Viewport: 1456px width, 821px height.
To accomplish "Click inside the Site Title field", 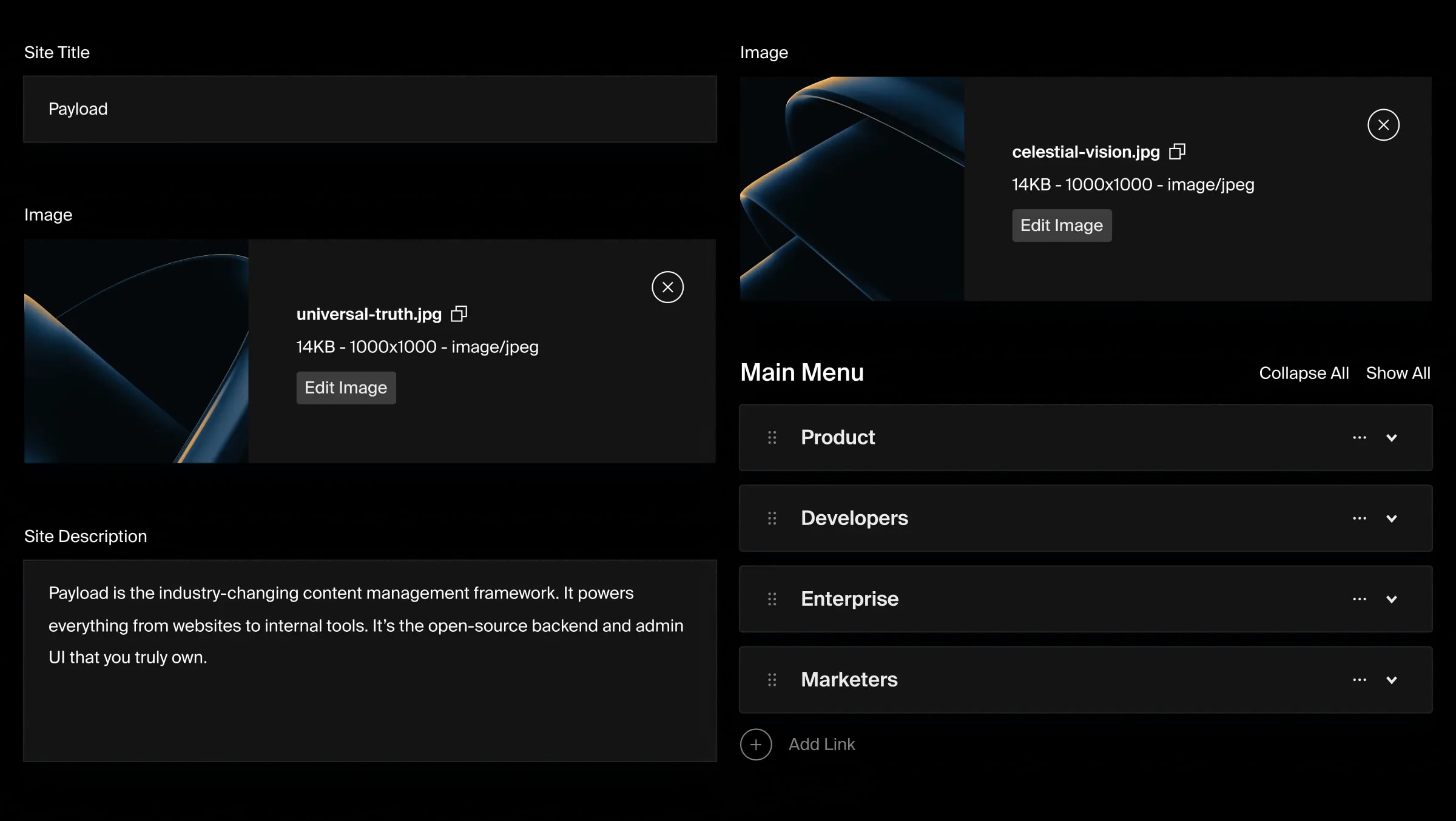I will pyautogui.click(x=369, y=109).
